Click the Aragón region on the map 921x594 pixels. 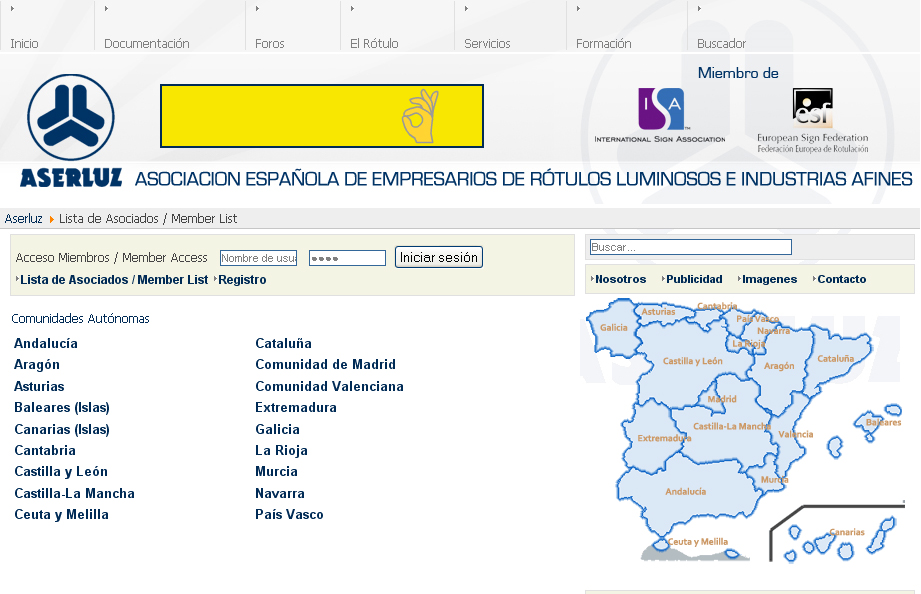click(x=779, y=365)
